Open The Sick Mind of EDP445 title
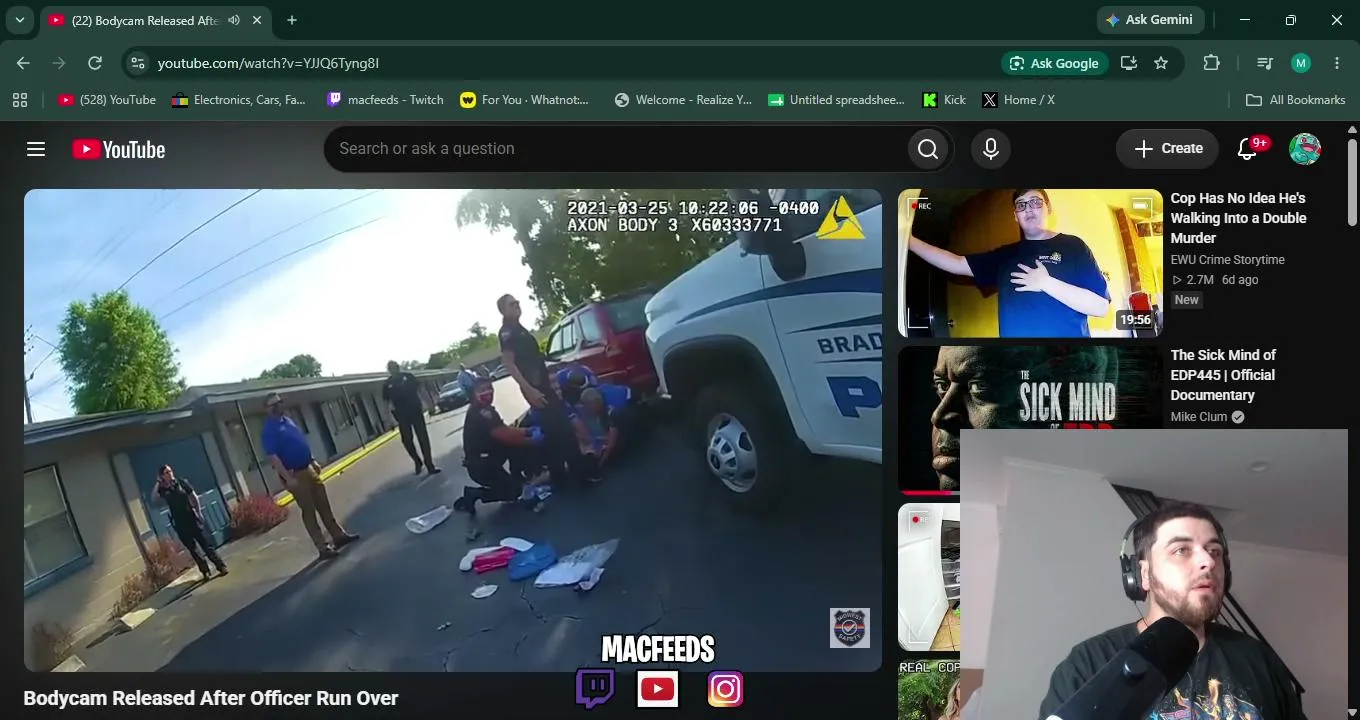1360x720 pixels. point(1224,375)
